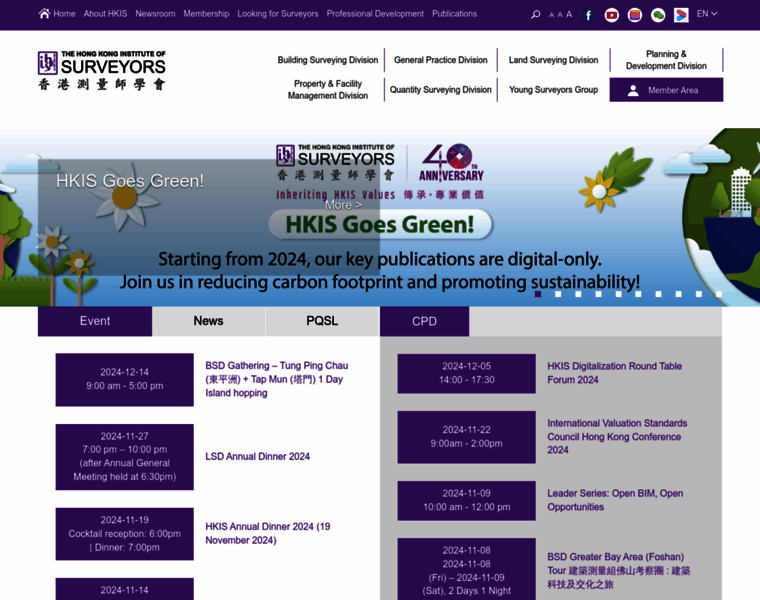Screen dimensions: 760x600
Task: Open LSD Annual Dinner 2024 event
Action: coord(257,457)
